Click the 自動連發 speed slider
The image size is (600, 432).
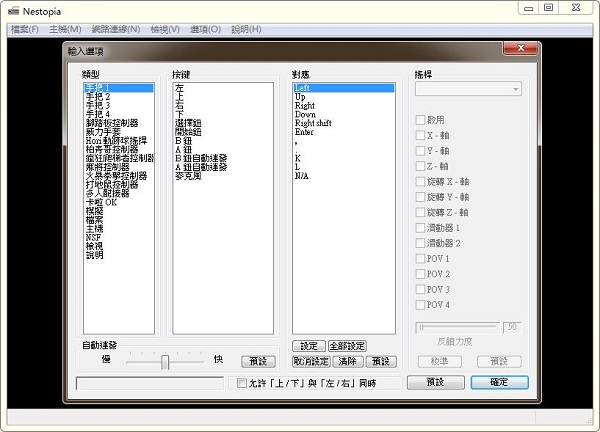[x=164, y=361]
